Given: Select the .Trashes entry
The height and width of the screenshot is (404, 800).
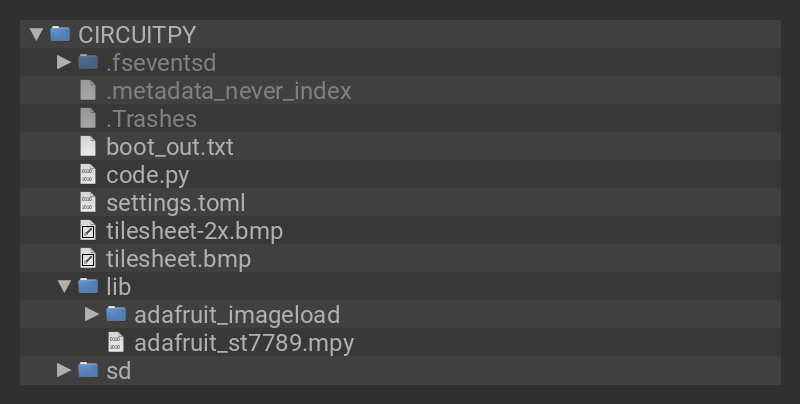Looking at the screenshot, I should (x=151, y=119).
